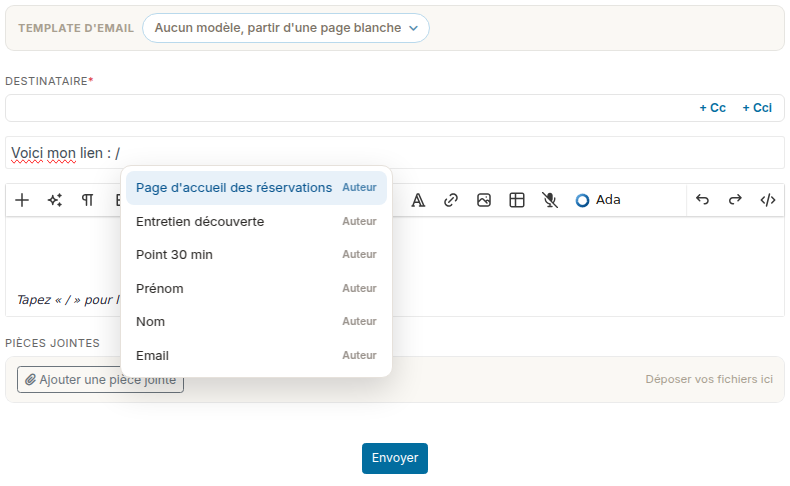Switch to HTML source code view
The image size is (790, 486).
(768, 200)
